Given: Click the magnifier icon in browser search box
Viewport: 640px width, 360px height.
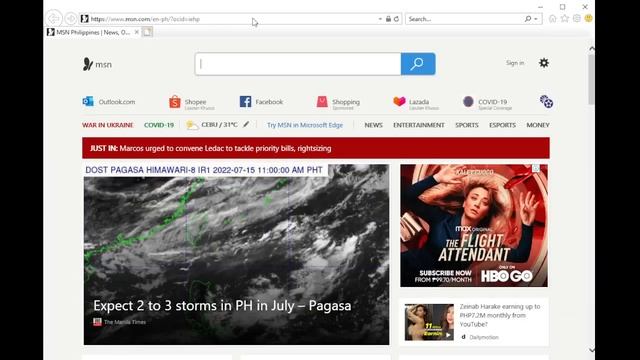Looking at the screenshot, I should (528, 19).
